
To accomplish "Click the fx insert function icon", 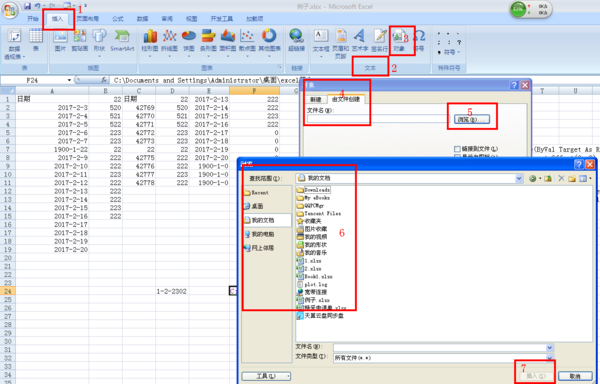I will point(104,80).
